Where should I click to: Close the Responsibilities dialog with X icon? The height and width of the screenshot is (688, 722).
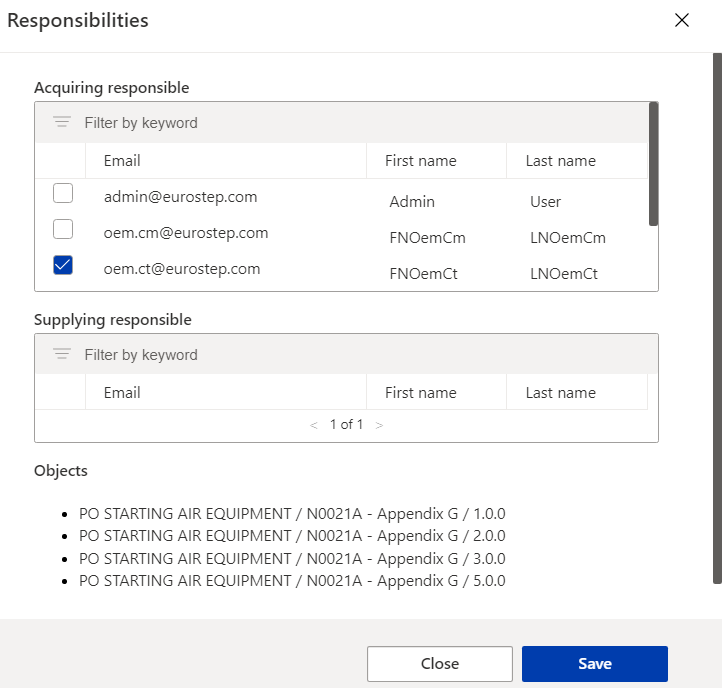[x=682, y=21]
